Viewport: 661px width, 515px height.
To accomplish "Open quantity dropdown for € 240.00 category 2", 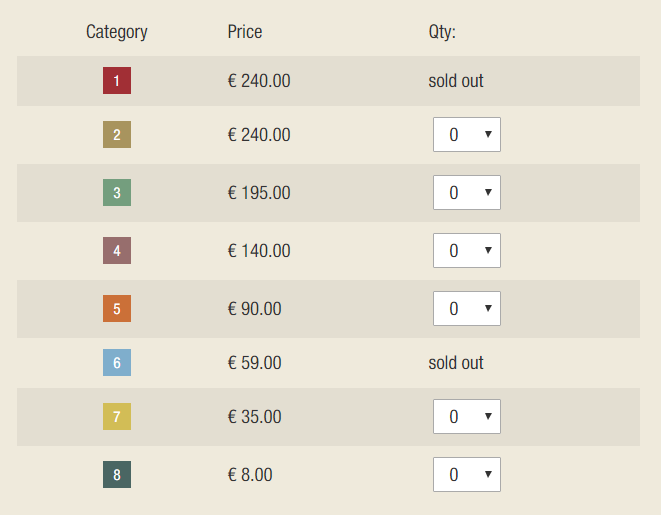I will click(x=467, y=135).
